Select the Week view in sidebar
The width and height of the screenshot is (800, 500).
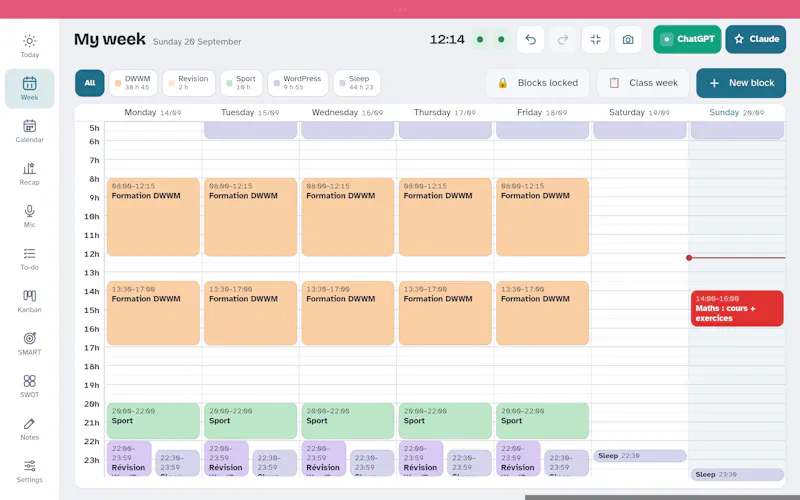pos(30,88)
